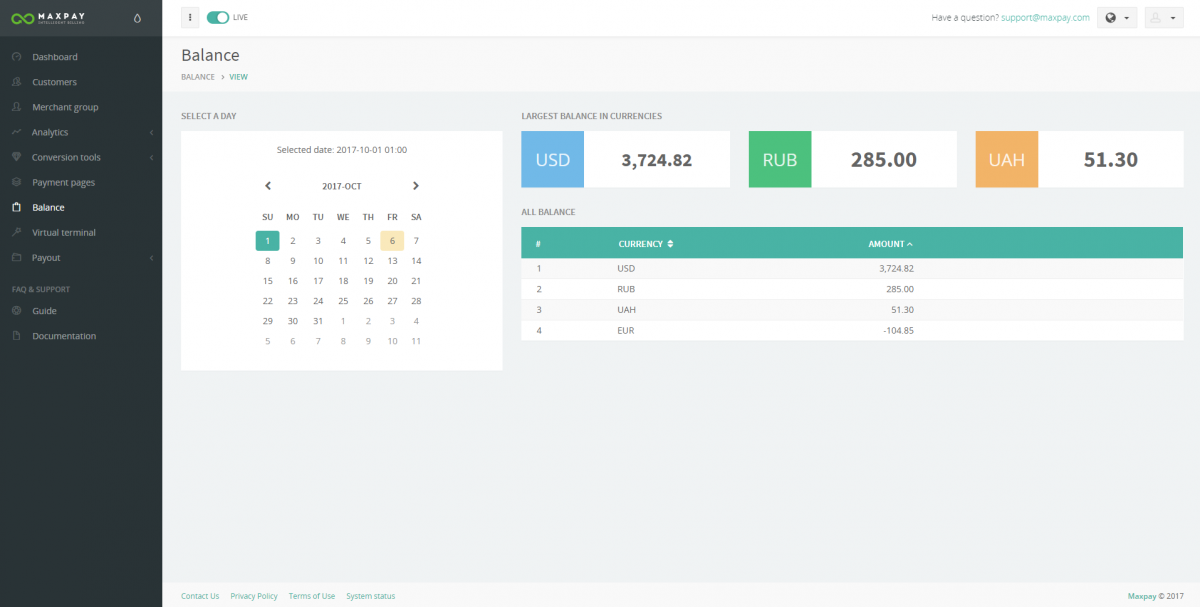The width and height of the screenshot is (1200, 607).
Task: Click the Guide icon under FAQ & Support
Action: pyautogui.click(x=18, y=310)
